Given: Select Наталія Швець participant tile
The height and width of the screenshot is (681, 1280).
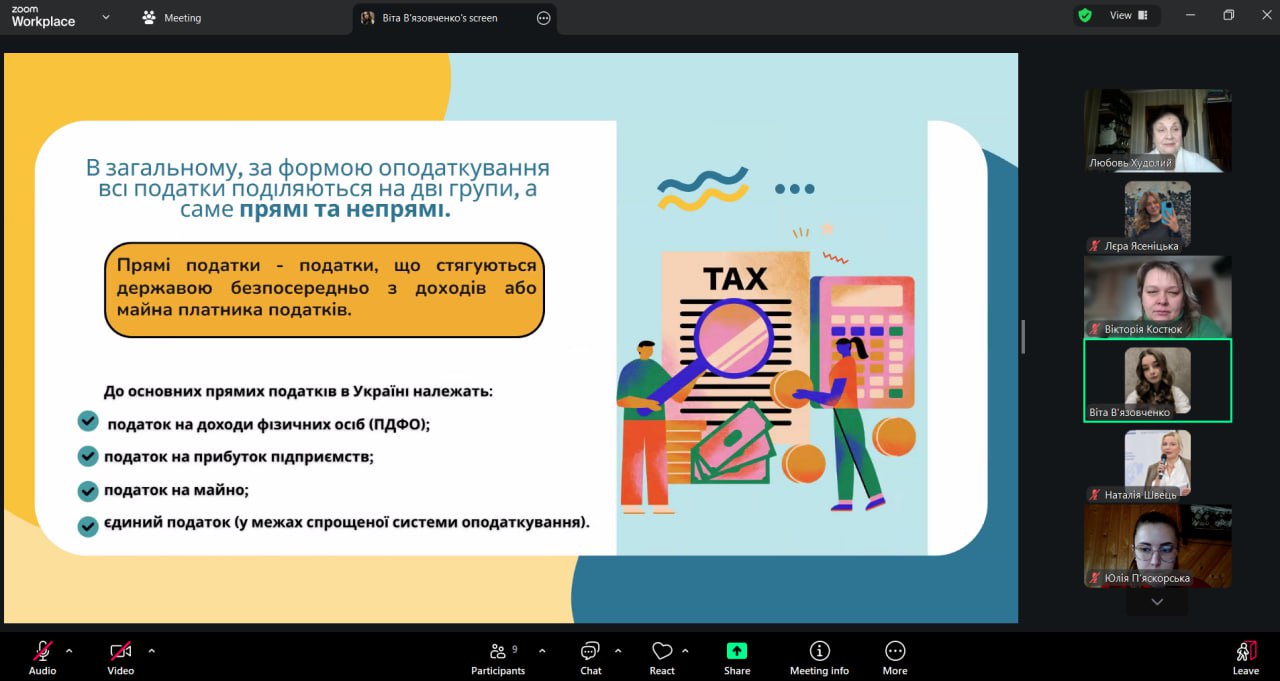Looking at the screenshot, I should [x=1158, y=463].
